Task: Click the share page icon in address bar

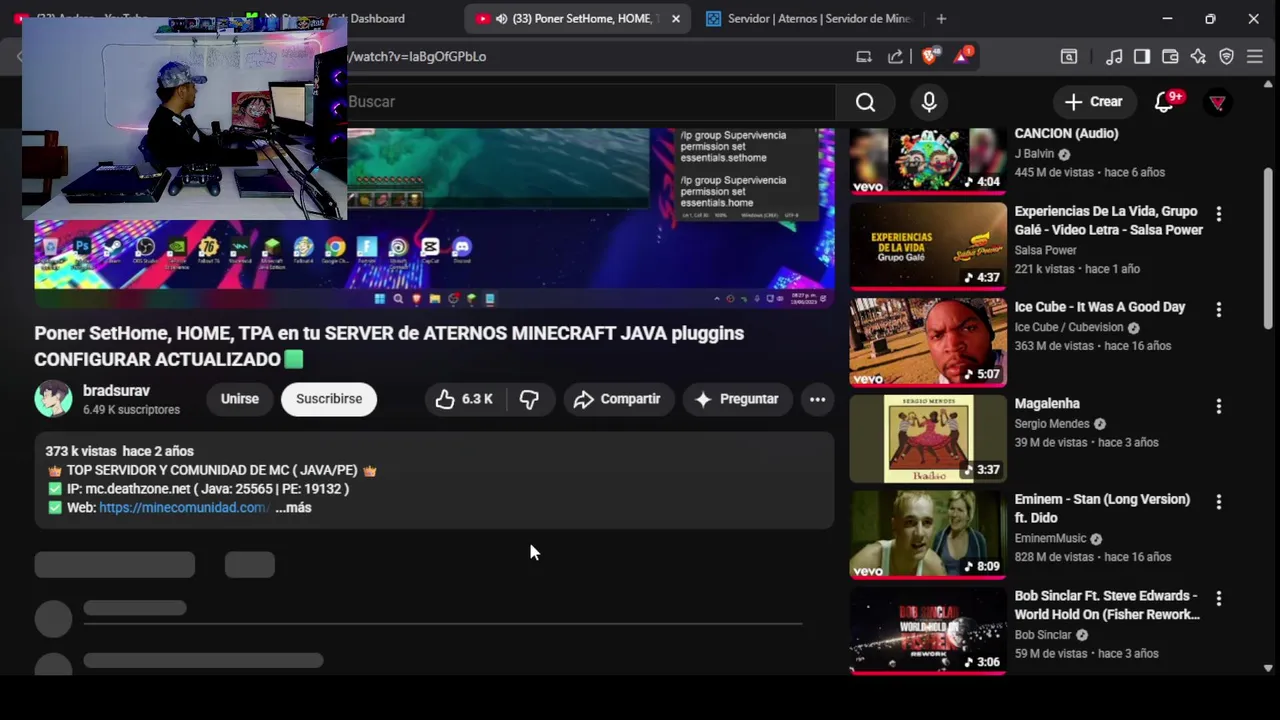Action: pyautogui.click(x=896, y=57)
